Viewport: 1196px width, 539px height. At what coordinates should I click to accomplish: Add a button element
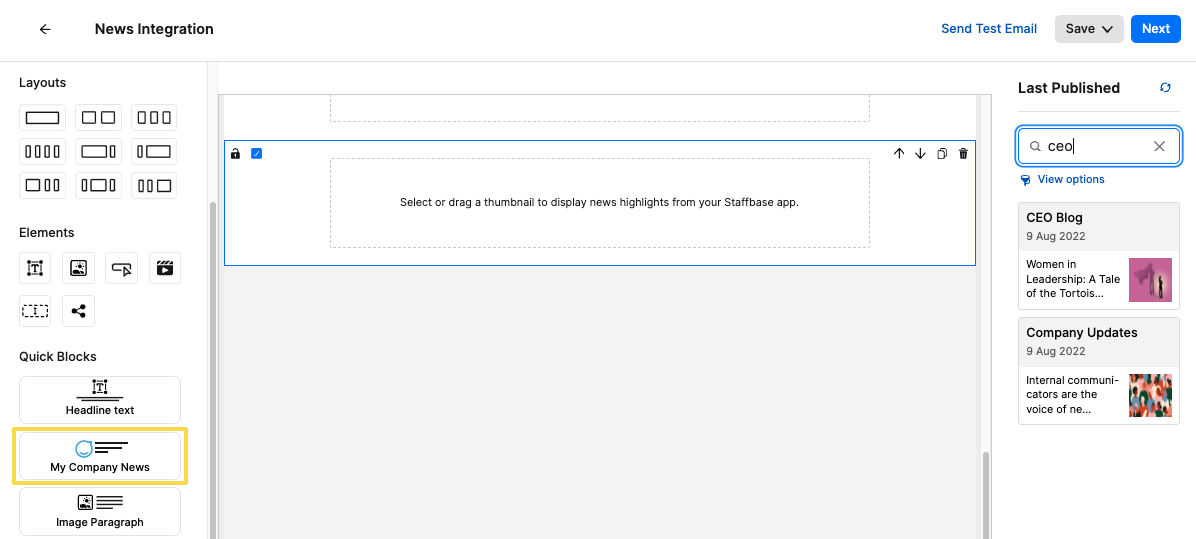coord(121,268)
